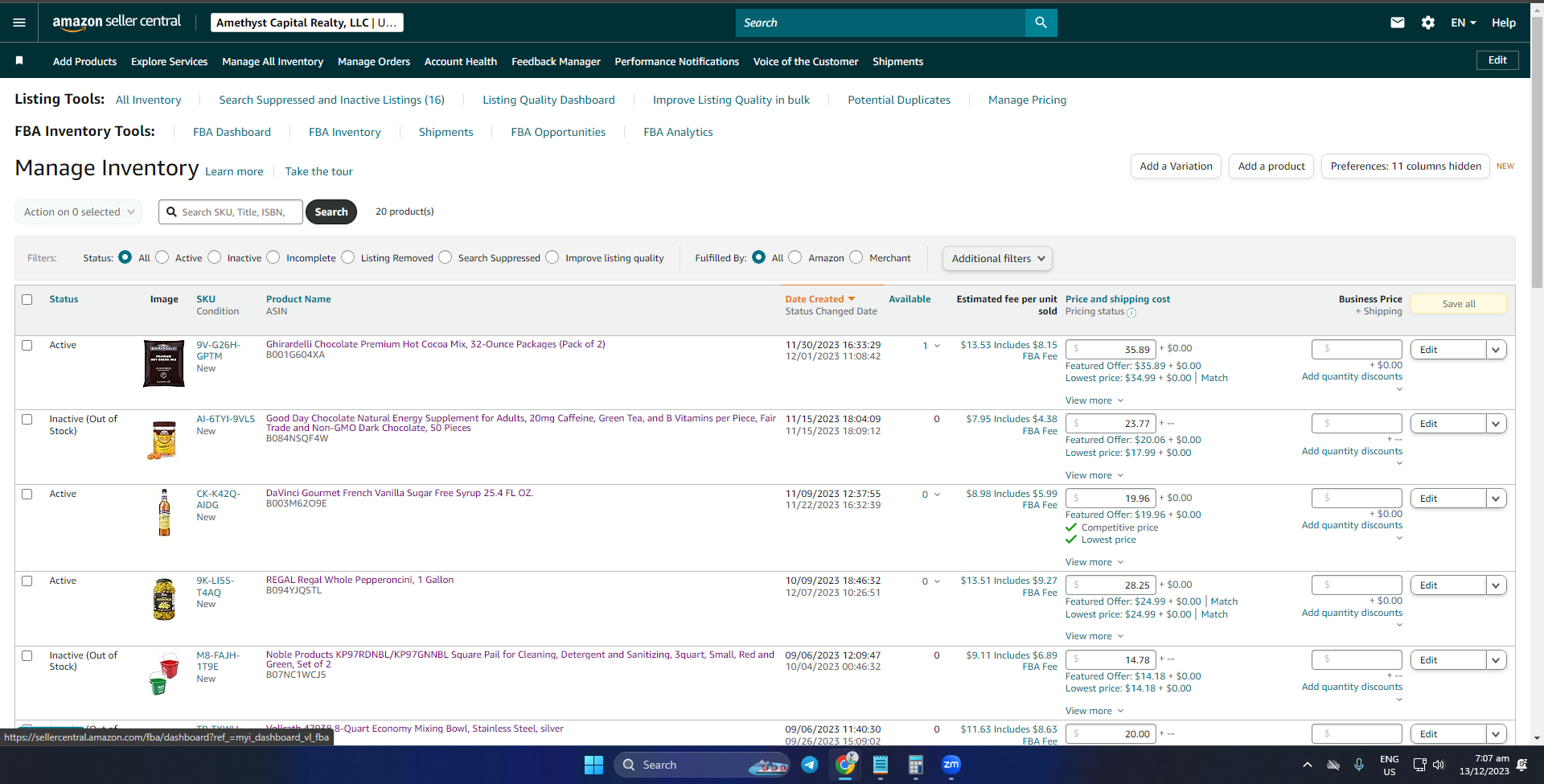Open the messages envelope icon

coord(1398,23)
